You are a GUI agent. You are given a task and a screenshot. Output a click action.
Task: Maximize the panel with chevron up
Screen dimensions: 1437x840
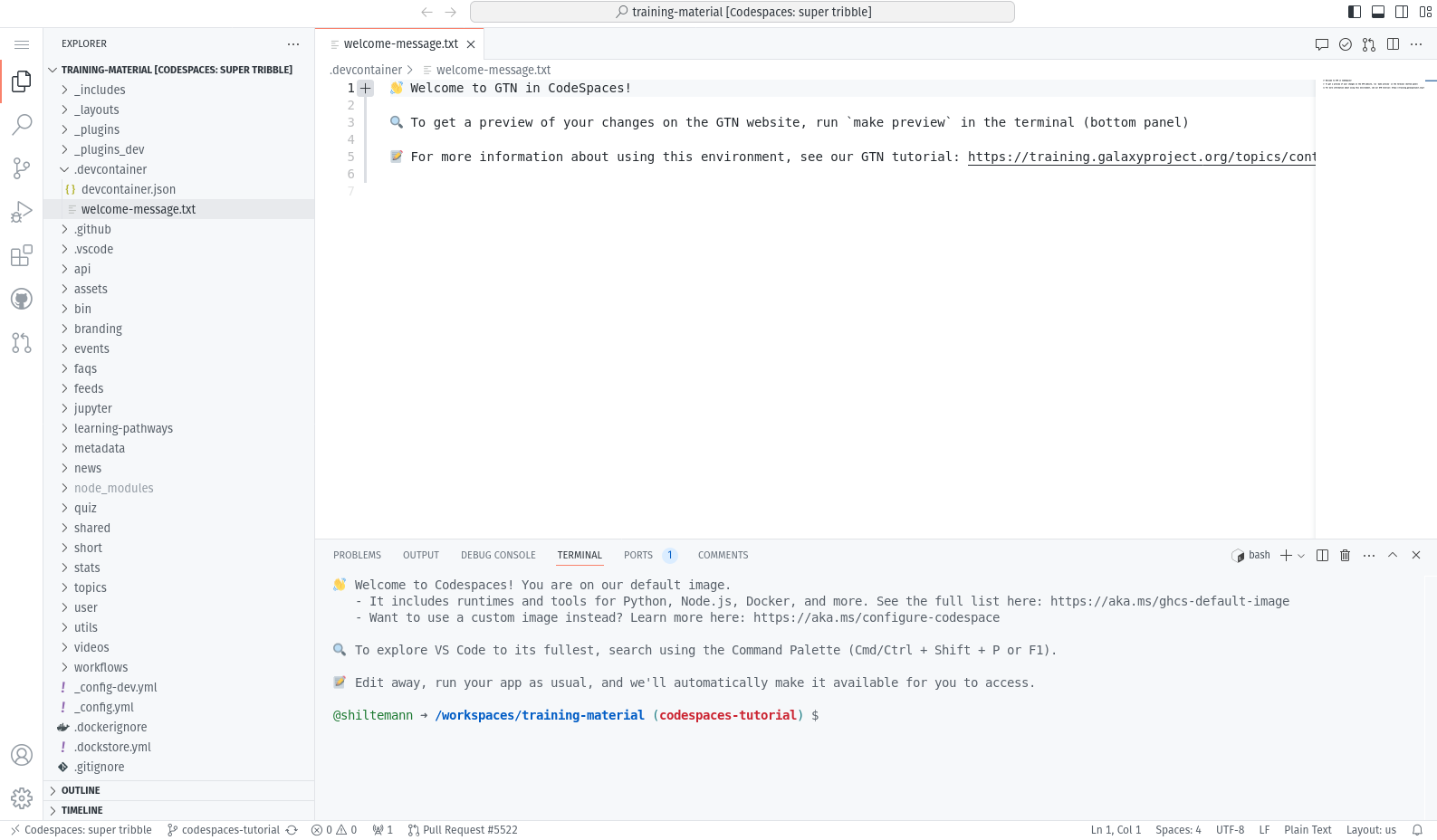click(1393, 555)
